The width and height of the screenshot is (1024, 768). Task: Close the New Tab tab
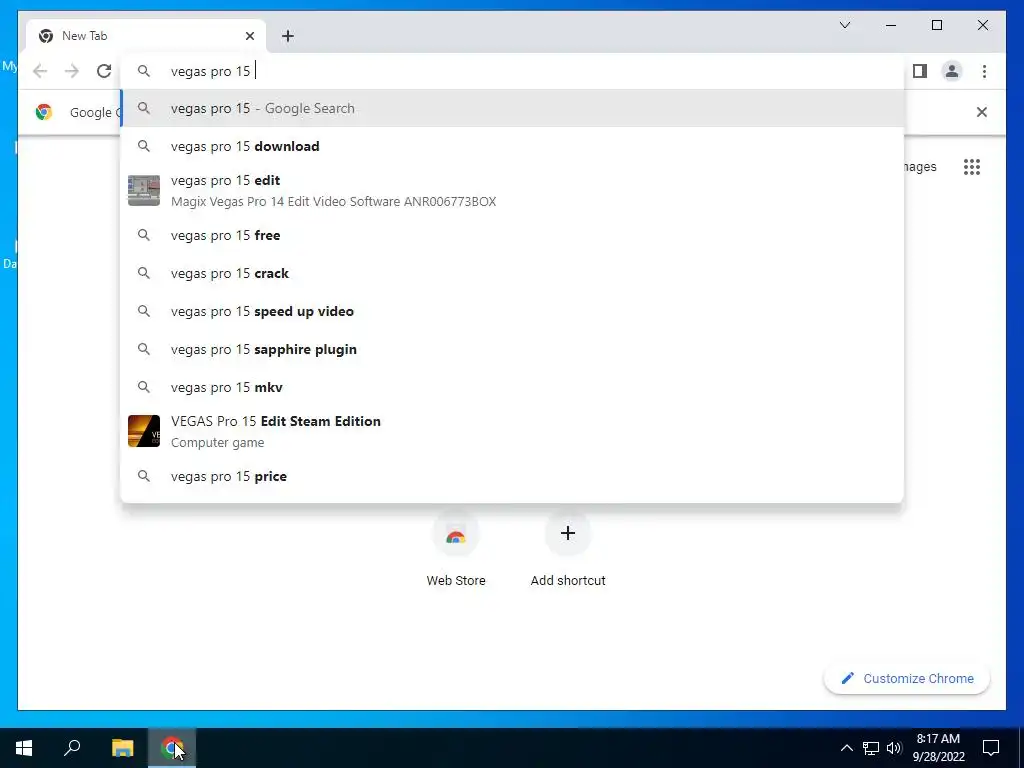tap(249, 36)
